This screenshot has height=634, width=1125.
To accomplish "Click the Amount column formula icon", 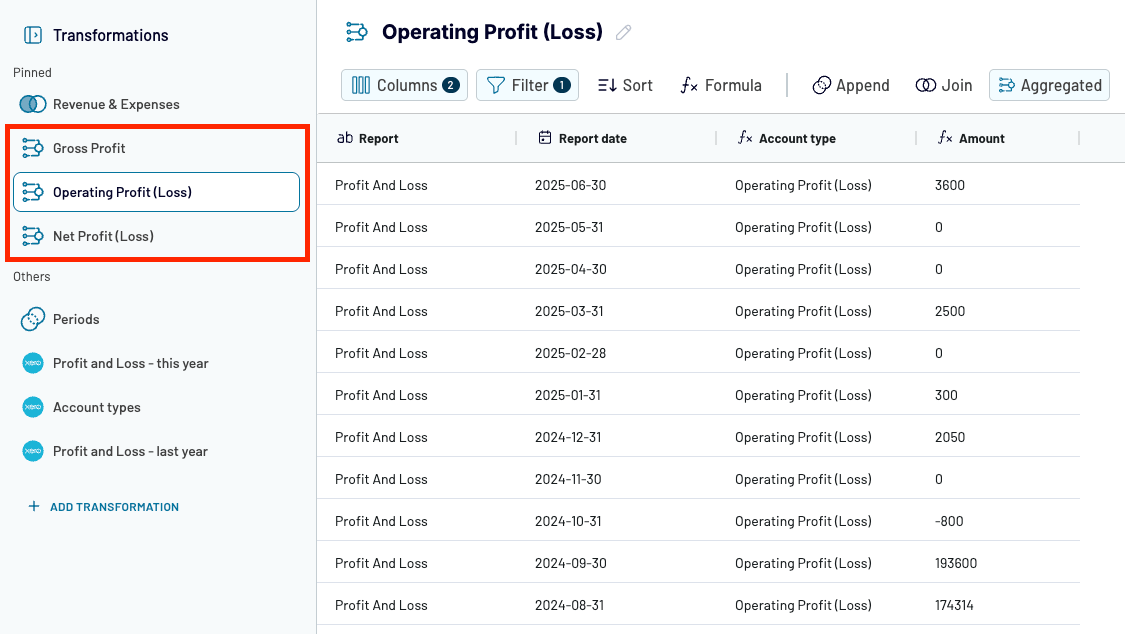I will click(945, 138).
